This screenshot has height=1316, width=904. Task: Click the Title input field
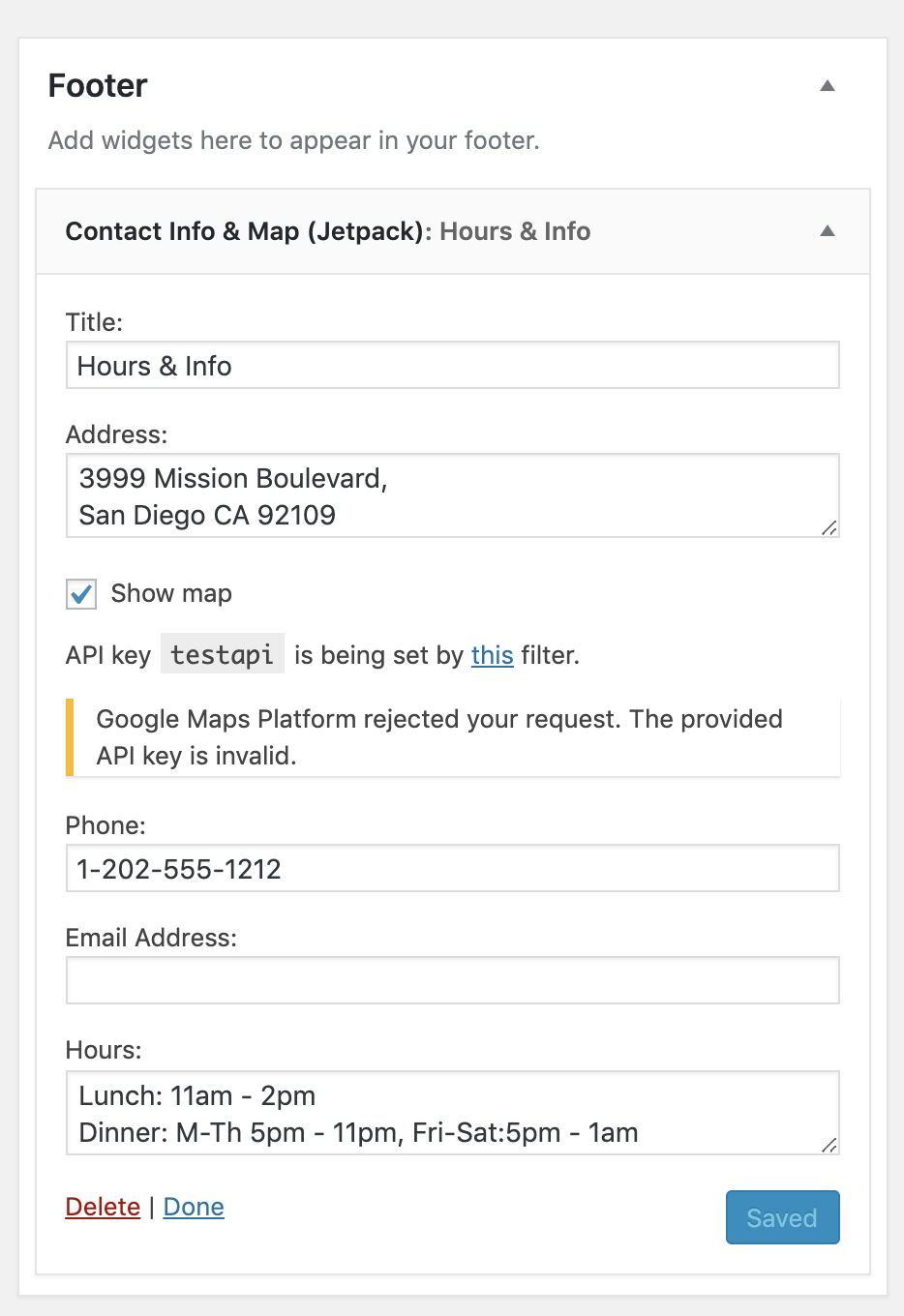click(452, 365)
